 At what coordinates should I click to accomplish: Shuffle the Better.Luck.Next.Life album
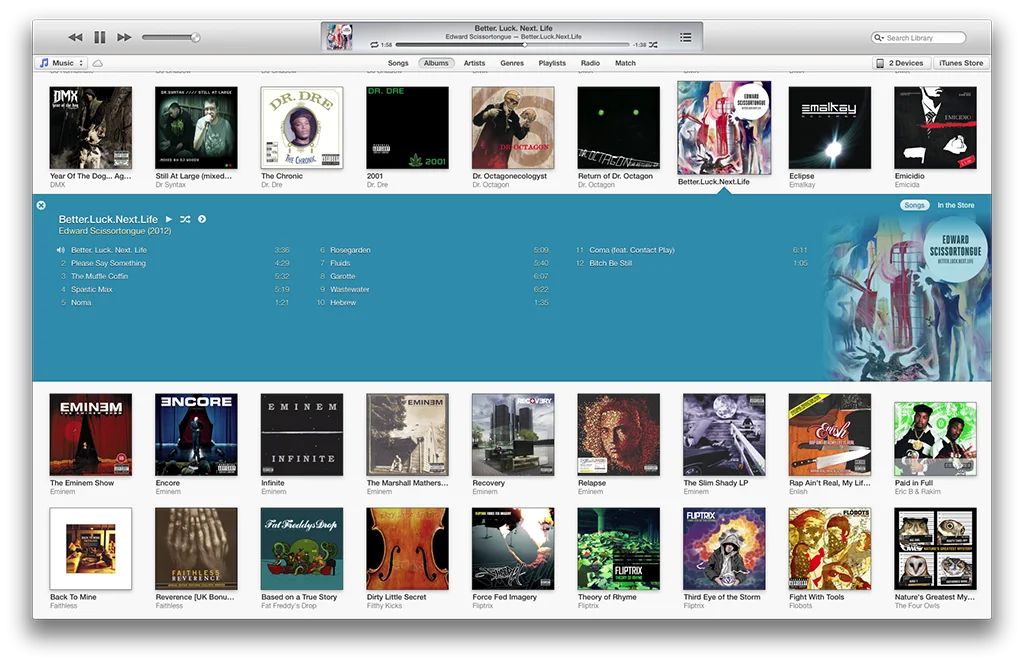[x=185, y=219]
